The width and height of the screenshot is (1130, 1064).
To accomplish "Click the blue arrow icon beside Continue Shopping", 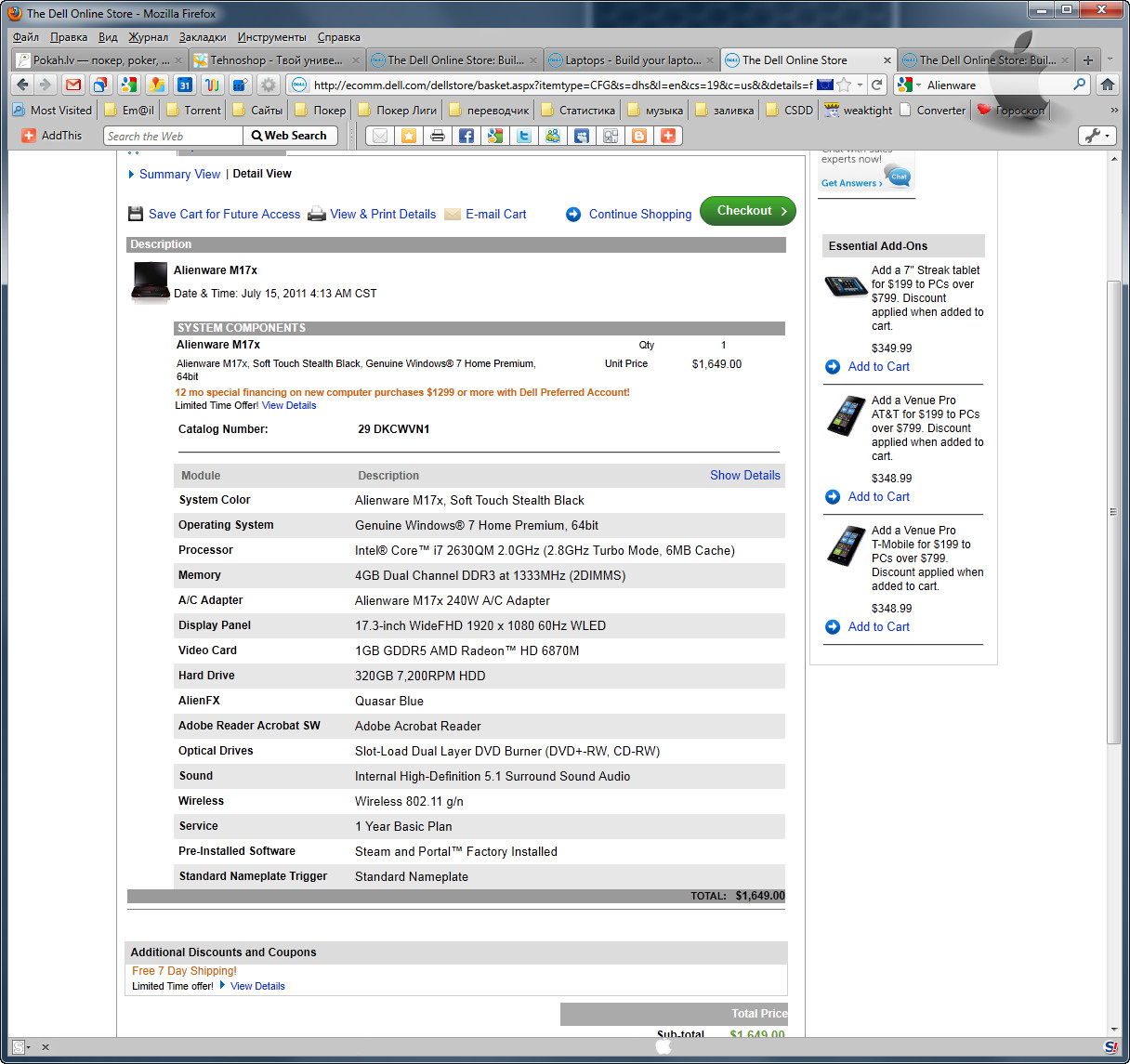I will [573, 215].
